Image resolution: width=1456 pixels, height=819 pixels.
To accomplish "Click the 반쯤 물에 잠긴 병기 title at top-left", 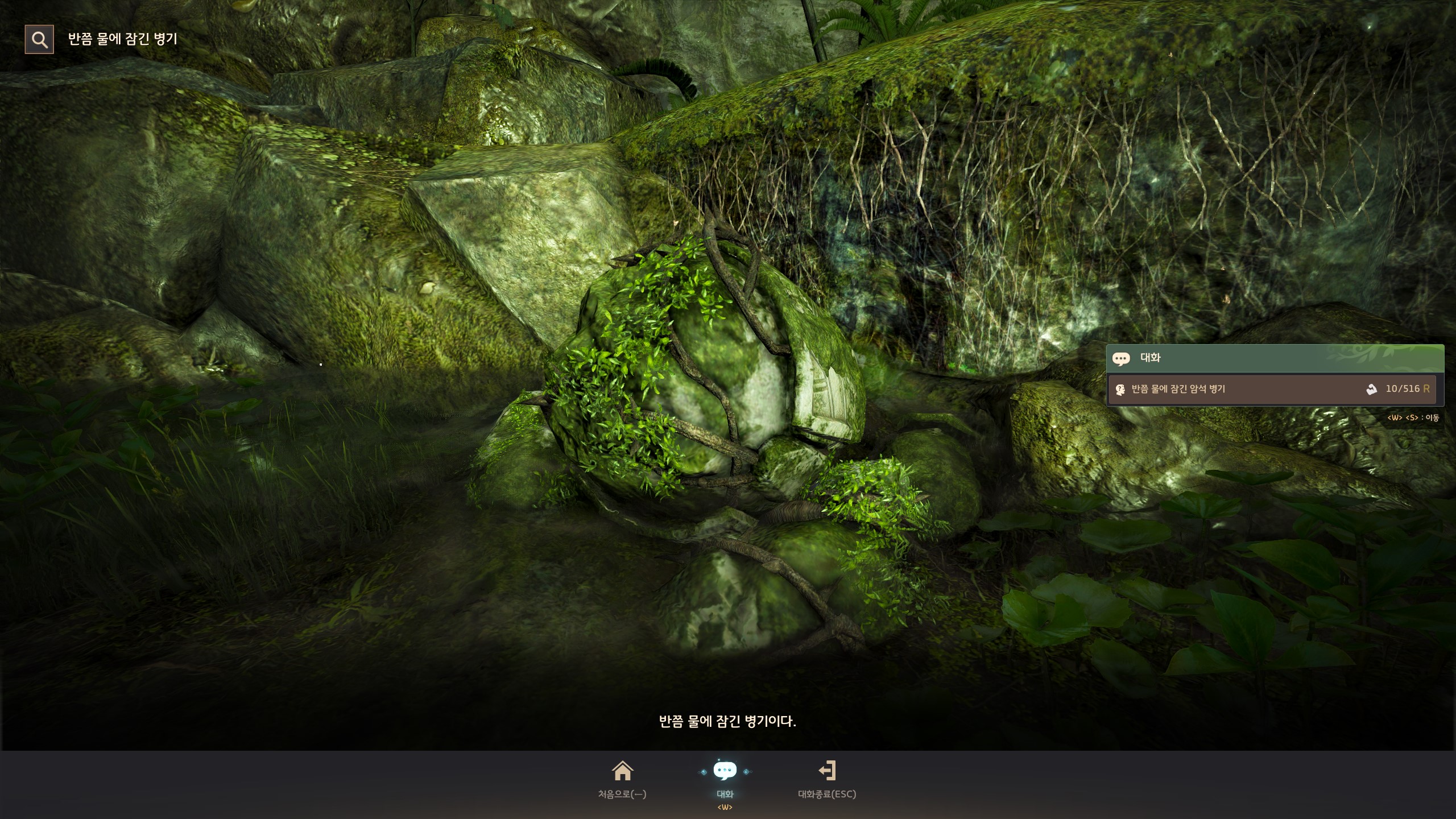I will click(123, 39).
